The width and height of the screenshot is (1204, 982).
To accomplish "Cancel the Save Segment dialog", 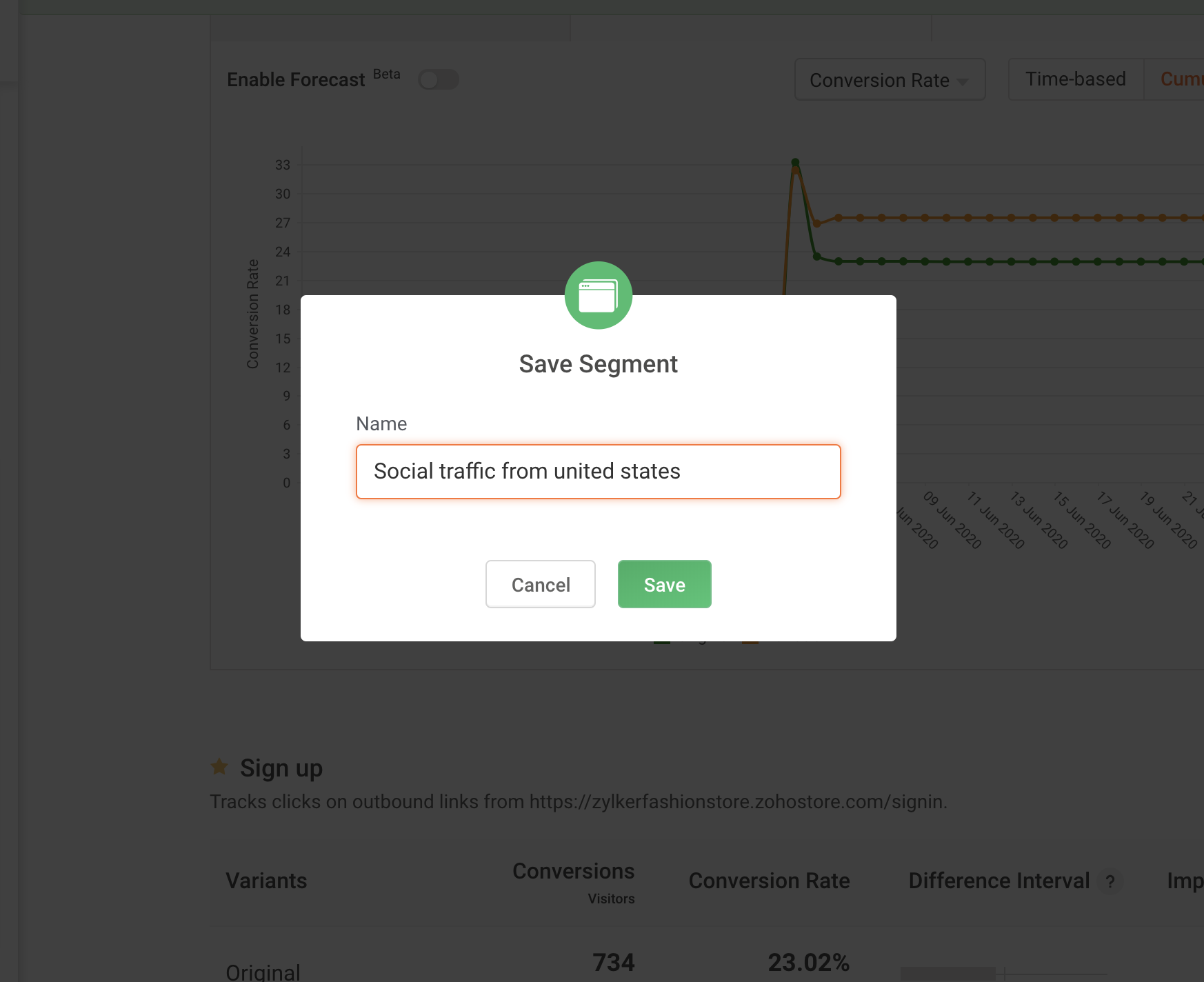I will click(540, 584).
